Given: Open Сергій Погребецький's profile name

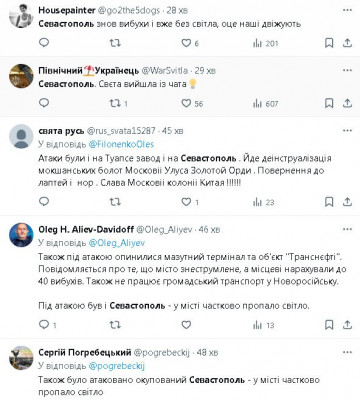Looking at the screenshot, I should pos(85,352).
